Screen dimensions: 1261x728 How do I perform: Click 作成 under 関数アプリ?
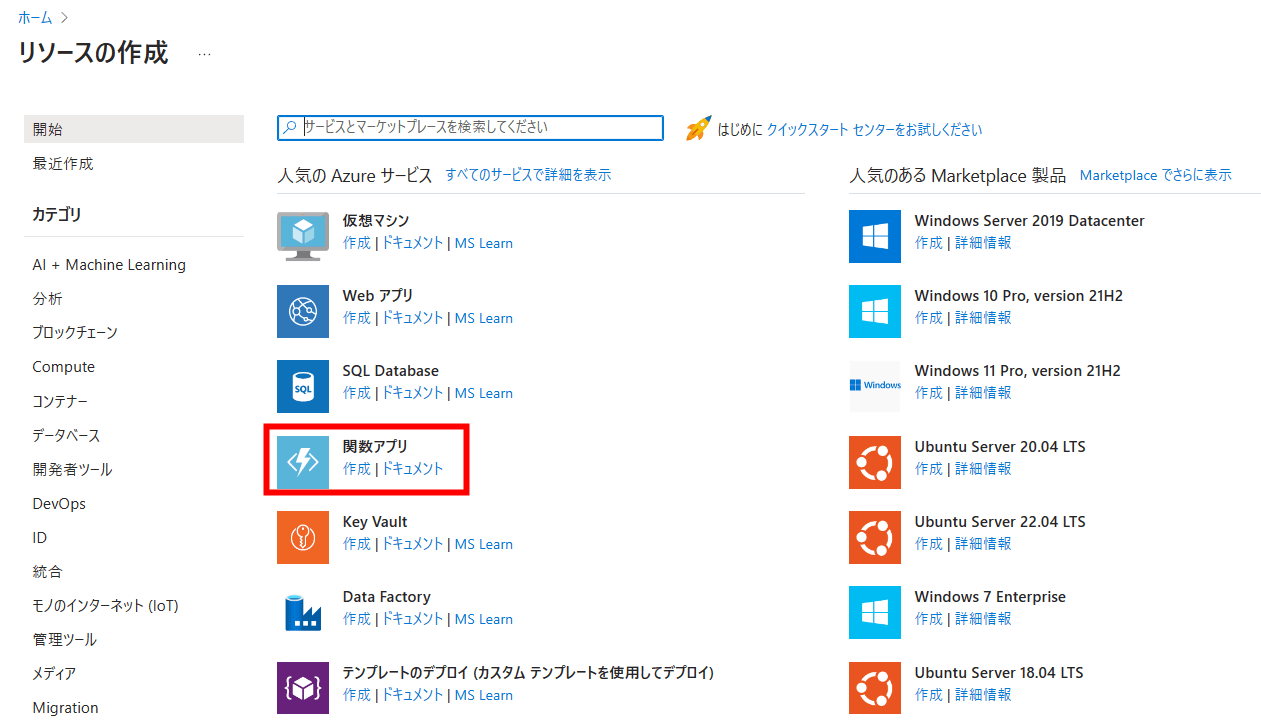click(x=357, y=469)
